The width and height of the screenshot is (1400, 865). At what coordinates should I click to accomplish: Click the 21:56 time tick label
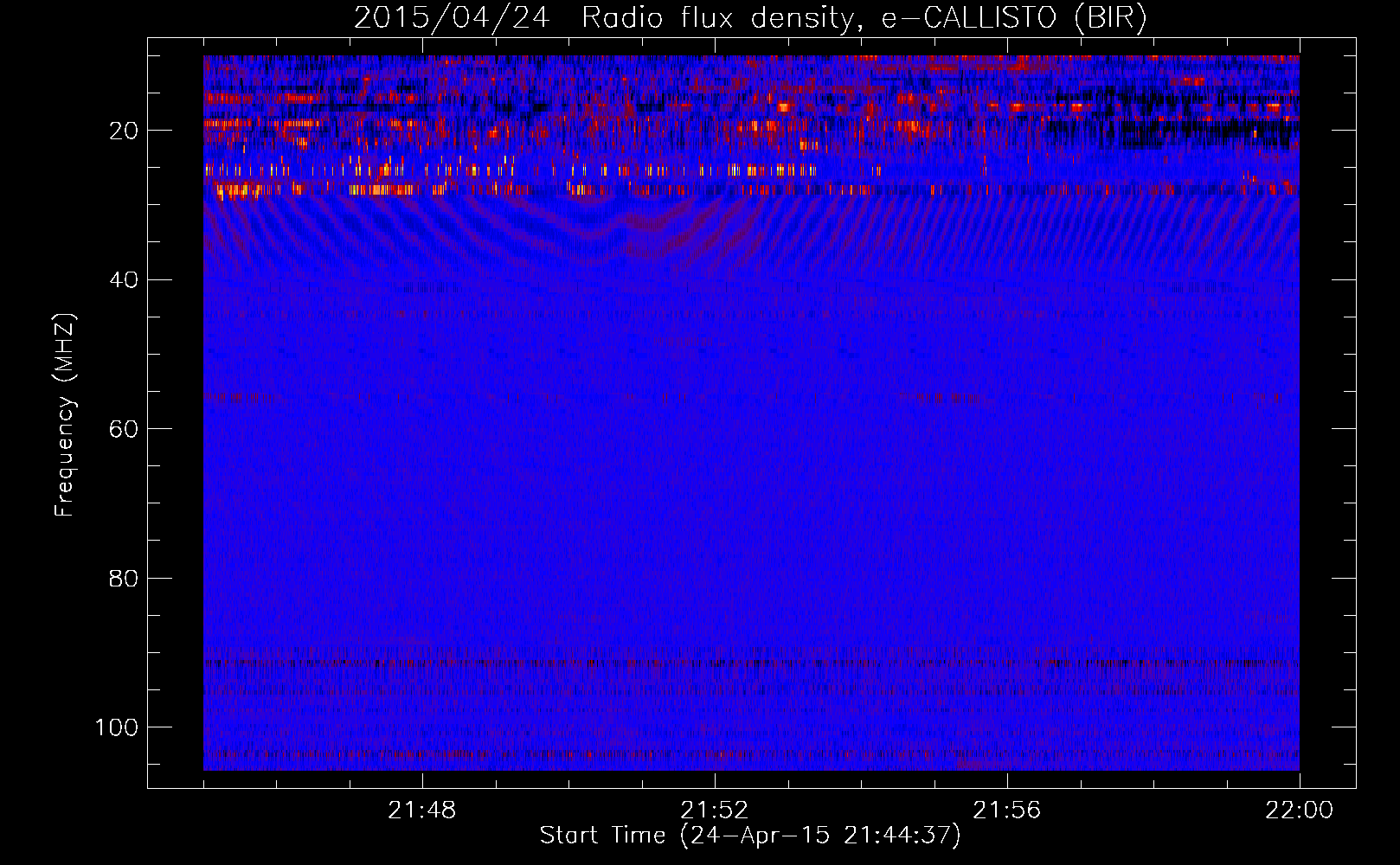(1007, 811)
